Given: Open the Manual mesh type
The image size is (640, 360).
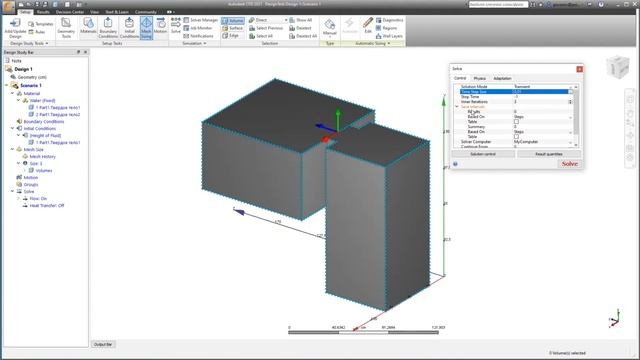Looking at the screenshot, I should point(329,27).
